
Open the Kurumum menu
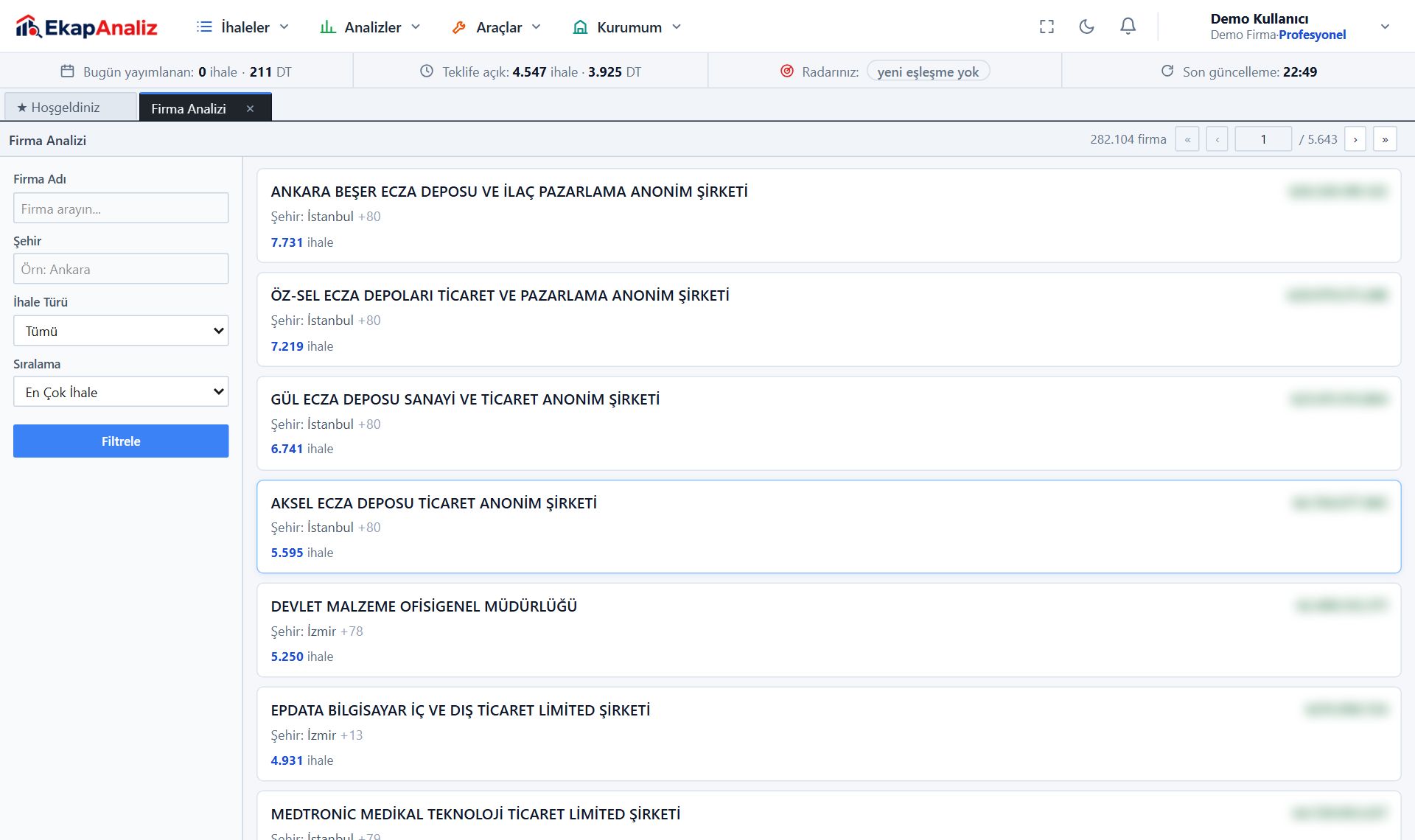pyautogui.click(x=628, y=27)
